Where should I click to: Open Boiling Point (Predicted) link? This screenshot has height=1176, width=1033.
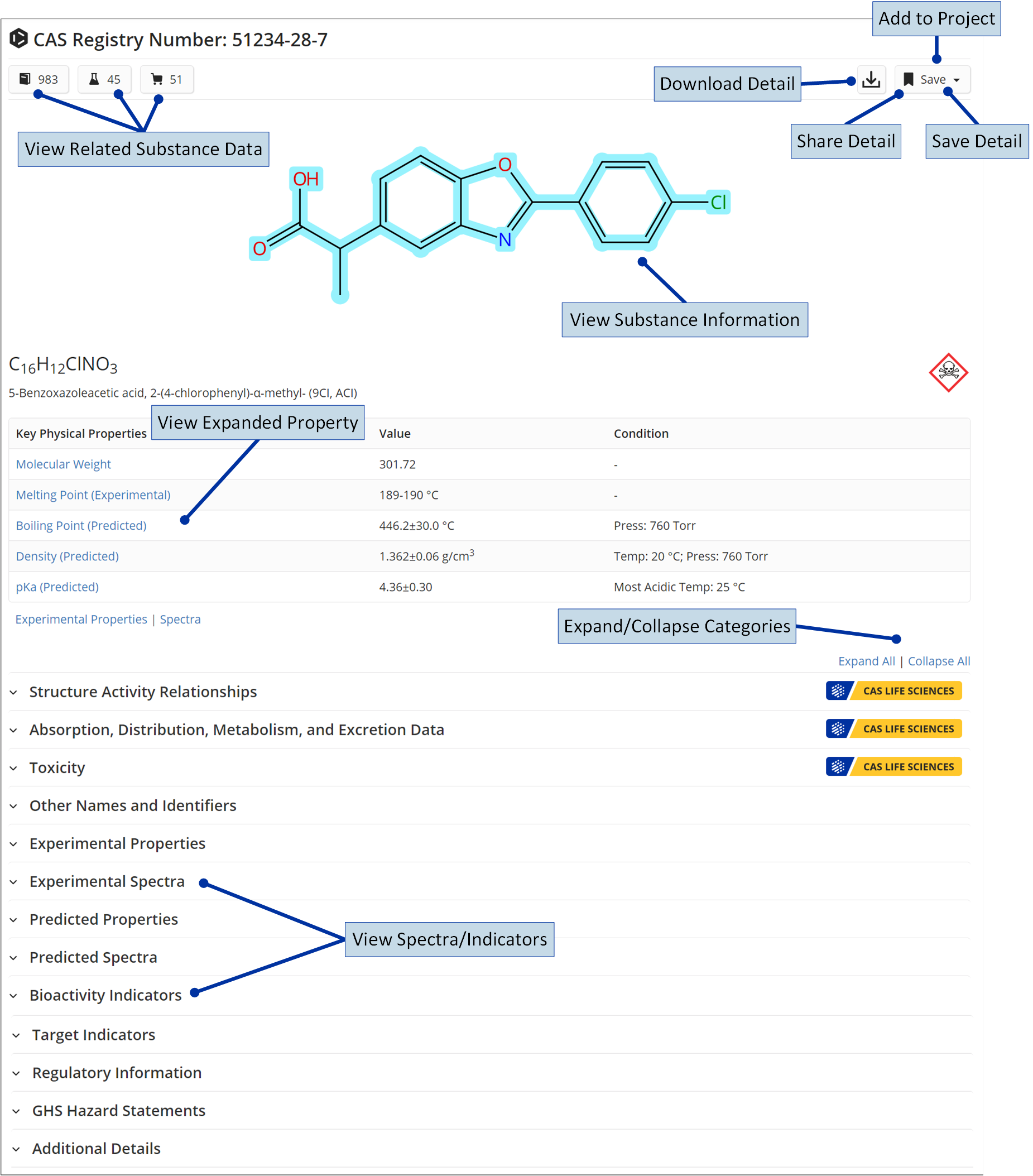coord(81,525)
